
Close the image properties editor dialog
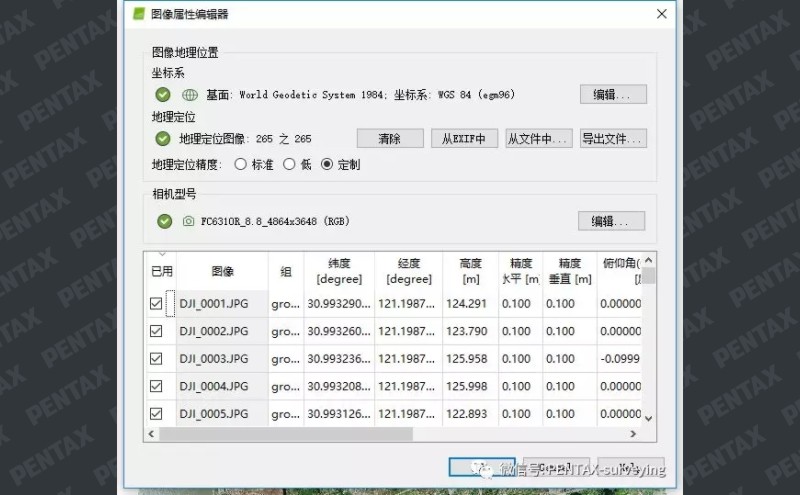click(x=660, y=14)
